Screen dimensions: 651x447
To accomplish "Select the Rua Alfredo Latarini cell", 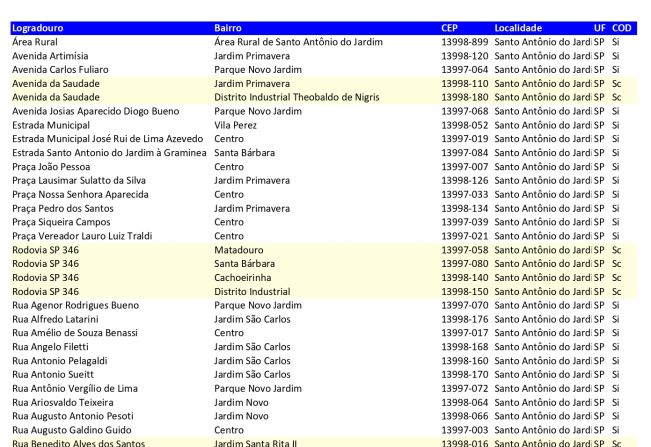I will click(59, 319).
